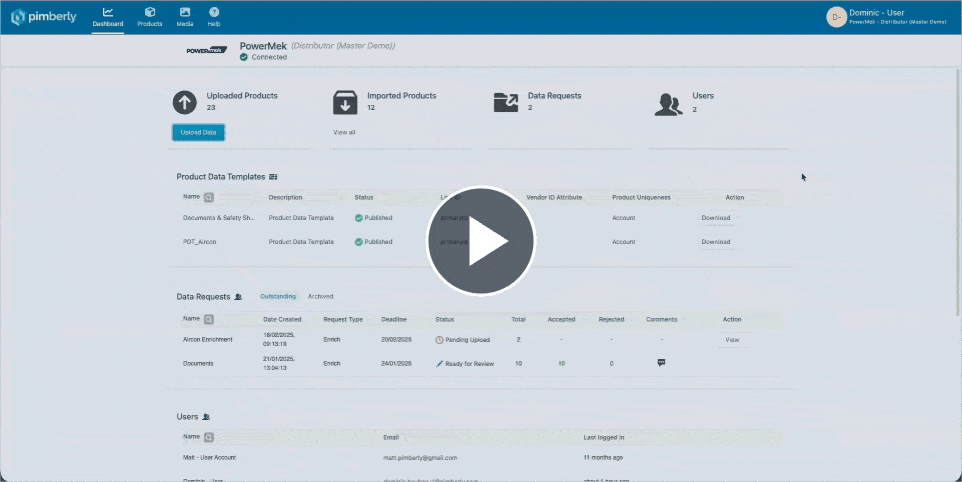Screen dimensions: 962x482
Task: View the Aircon Enrichment request
Action: [732, 340]
